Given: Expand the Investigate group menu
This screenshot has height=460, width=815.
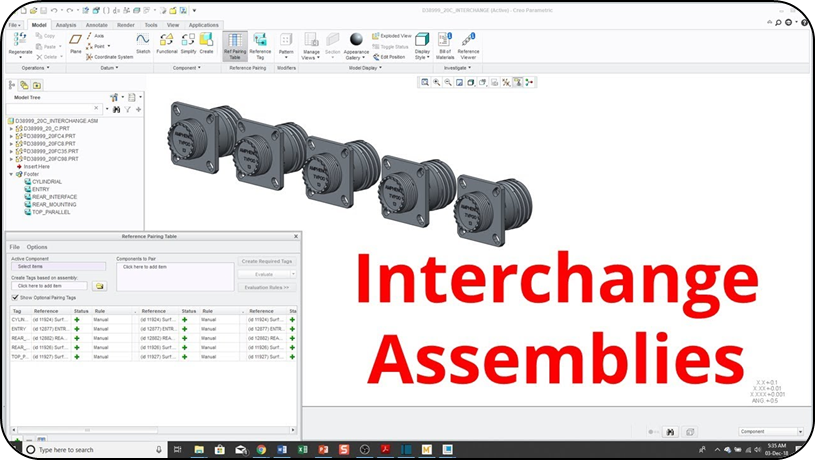Looking at the screenshot, I should click(457, 68).
